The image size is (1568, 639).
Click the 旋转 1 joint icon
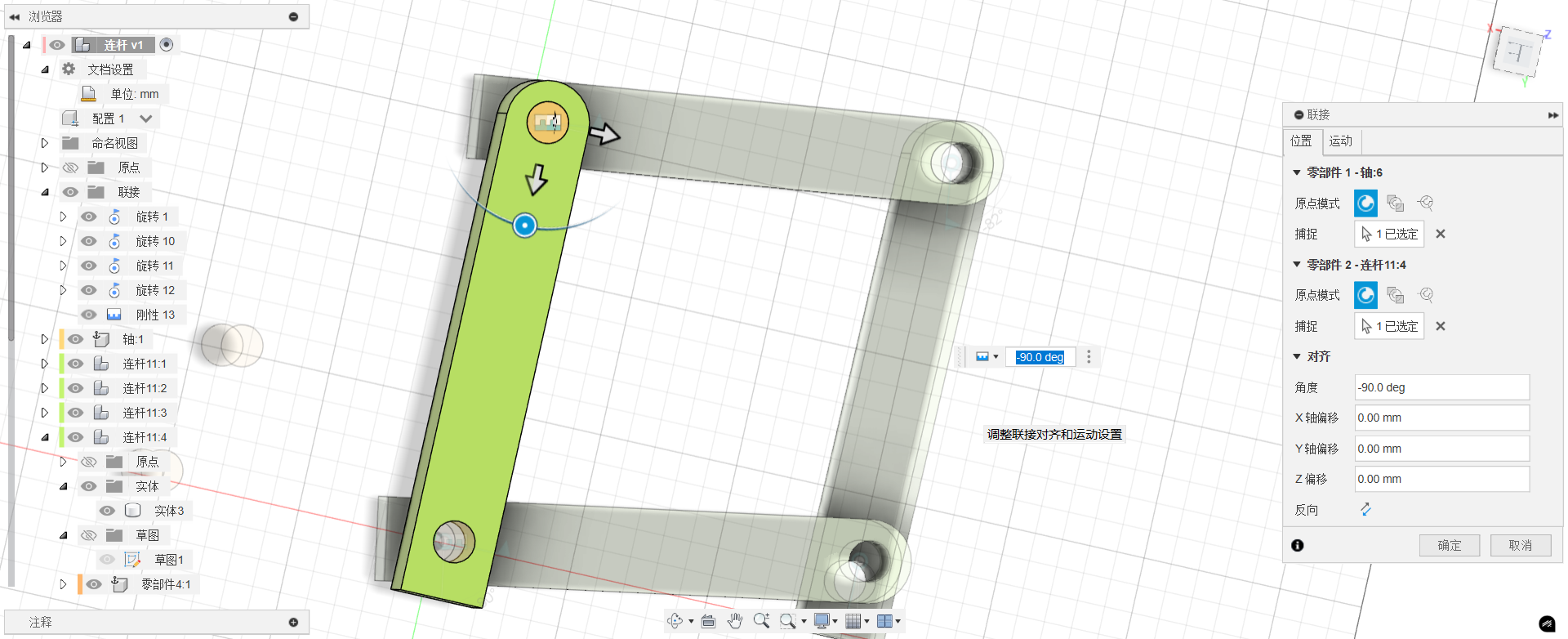114,217
